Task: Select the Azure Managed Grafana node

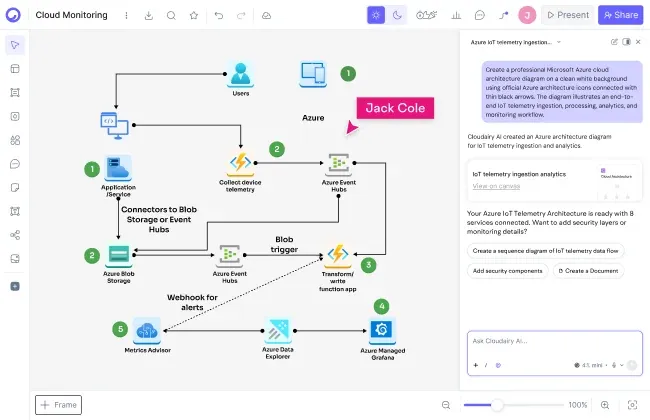Action: click(382, 339)
